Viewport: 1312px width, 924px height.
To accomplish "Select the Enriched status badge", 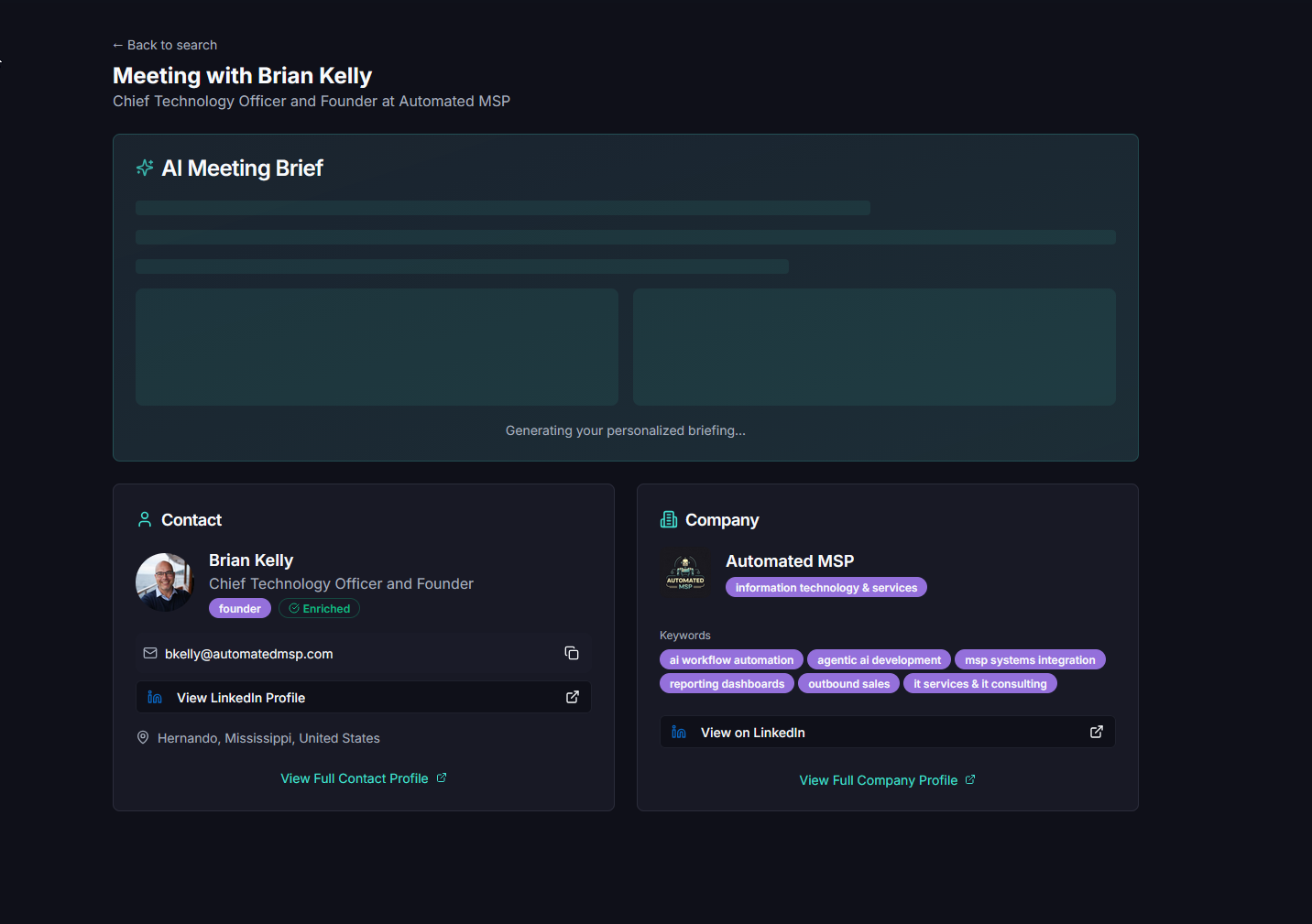I will coord(319,608).
